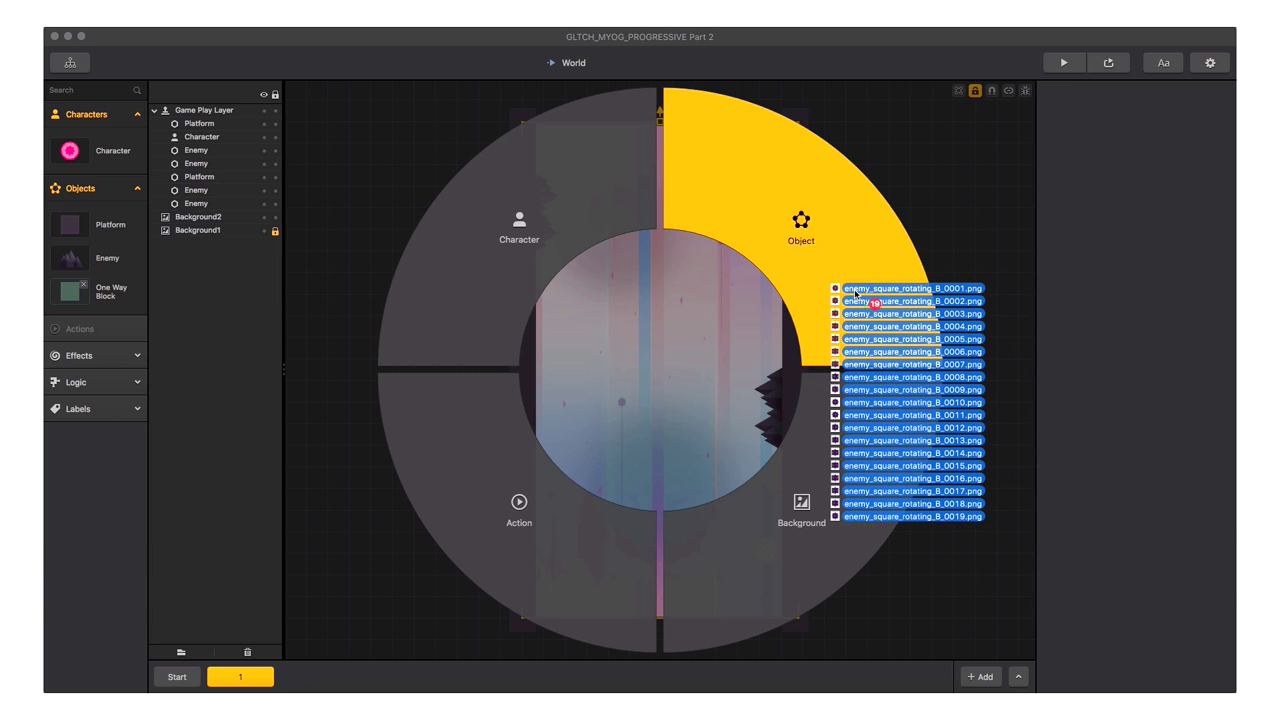Toggle the magnet snap icon

992,91
